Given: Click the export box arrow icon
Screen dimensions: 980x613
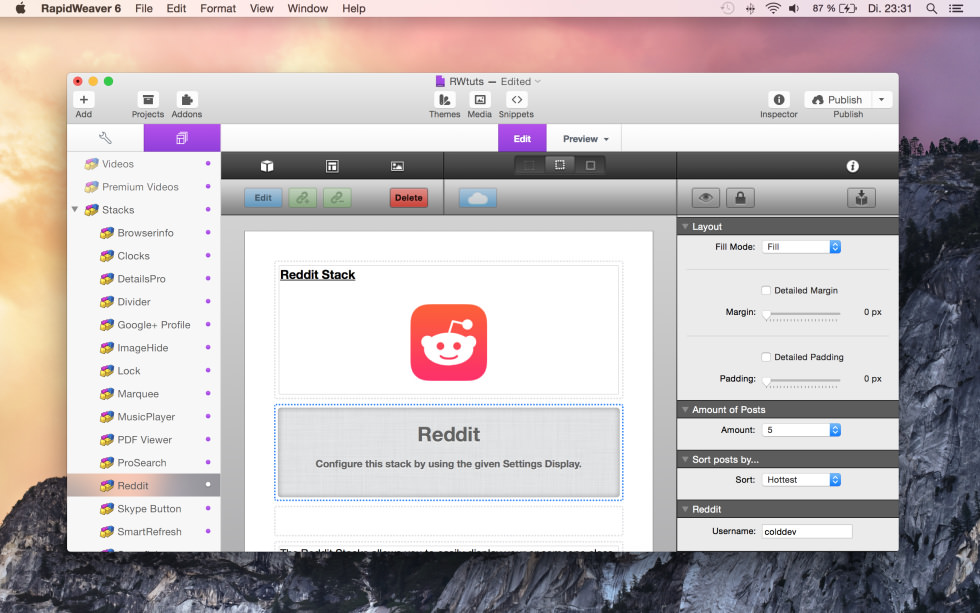Looking at the screenshot, I should [x=861, y=198].
